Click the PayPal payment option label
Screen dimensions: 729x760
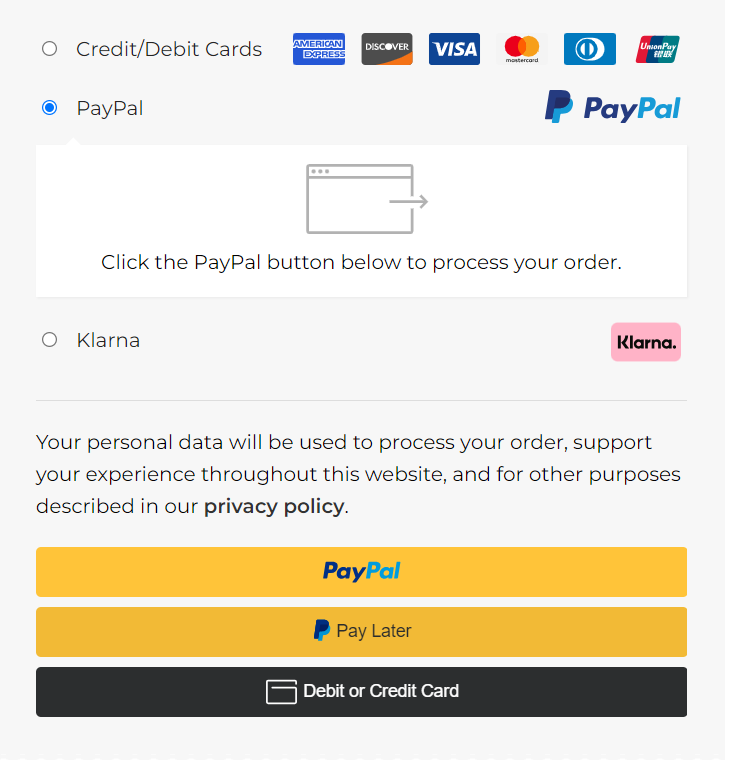coord(110,108)
